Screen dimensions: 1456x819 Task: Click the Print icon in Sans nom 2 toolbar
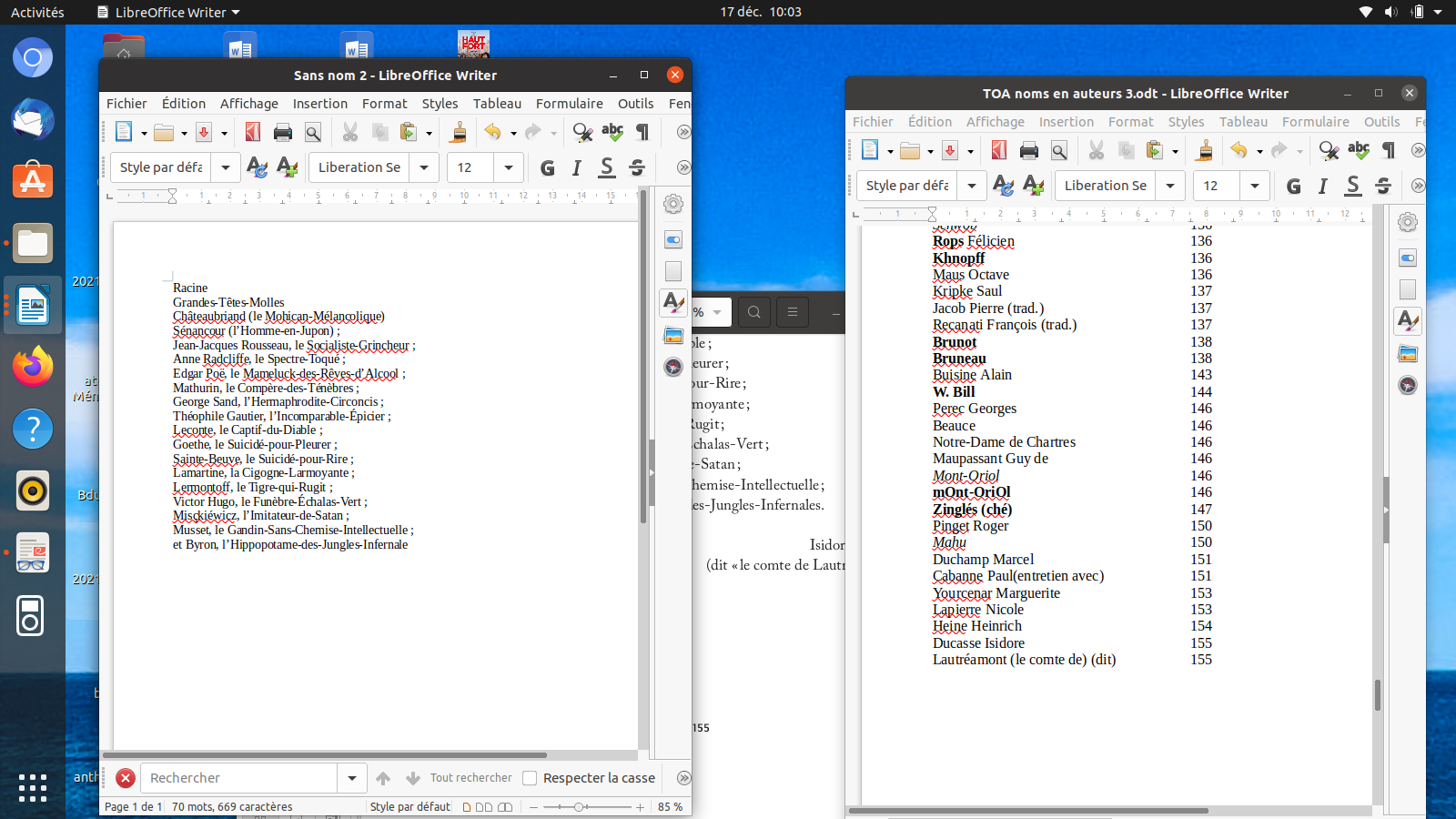pos(283,133)
